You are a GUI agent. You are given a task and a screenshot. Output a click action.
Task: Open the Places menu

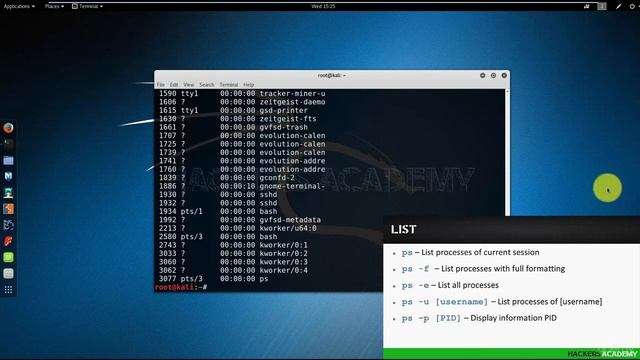coord(54,6)
